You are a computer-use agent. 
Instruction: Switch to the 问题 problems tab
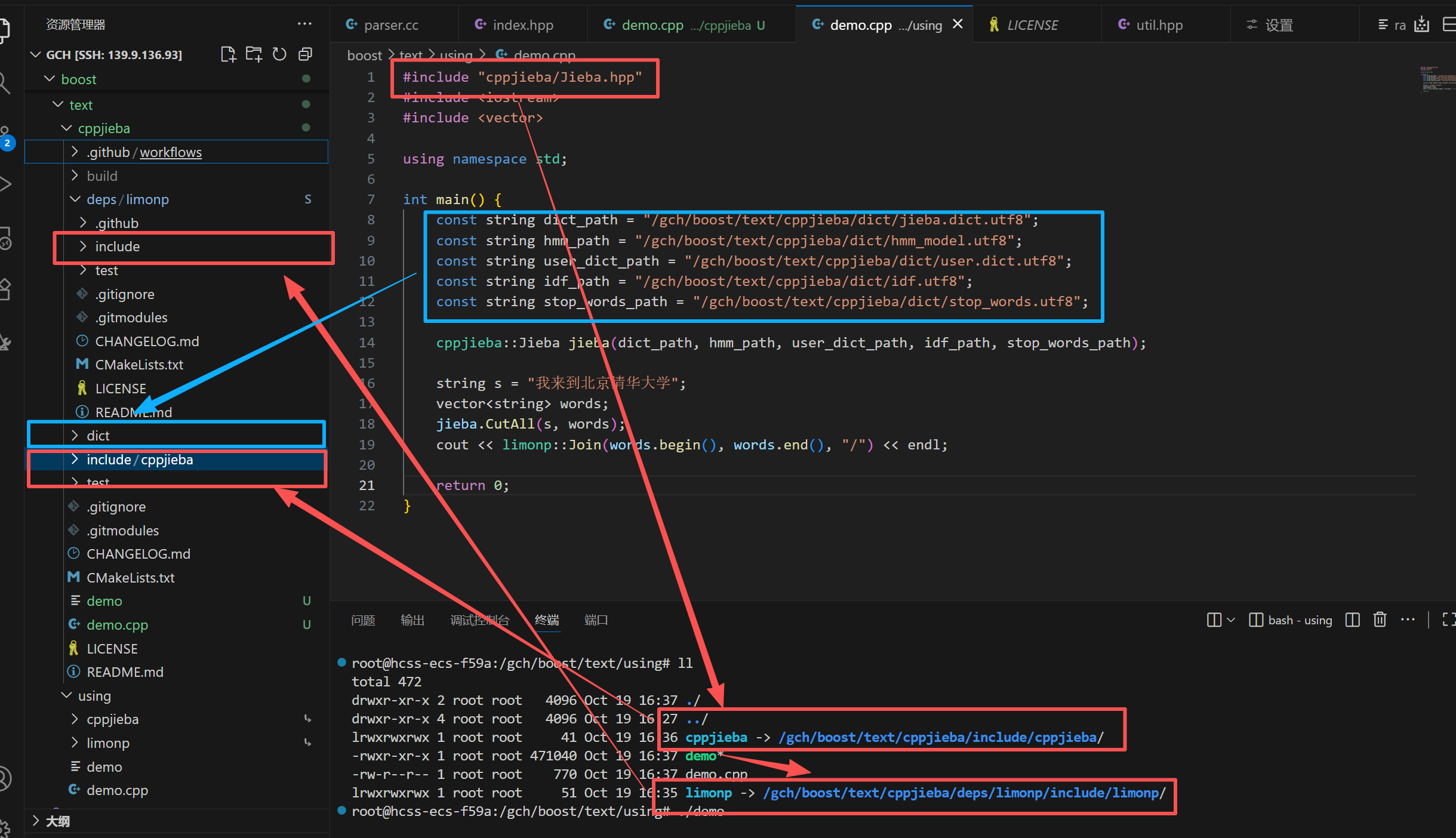pos(363,620)
